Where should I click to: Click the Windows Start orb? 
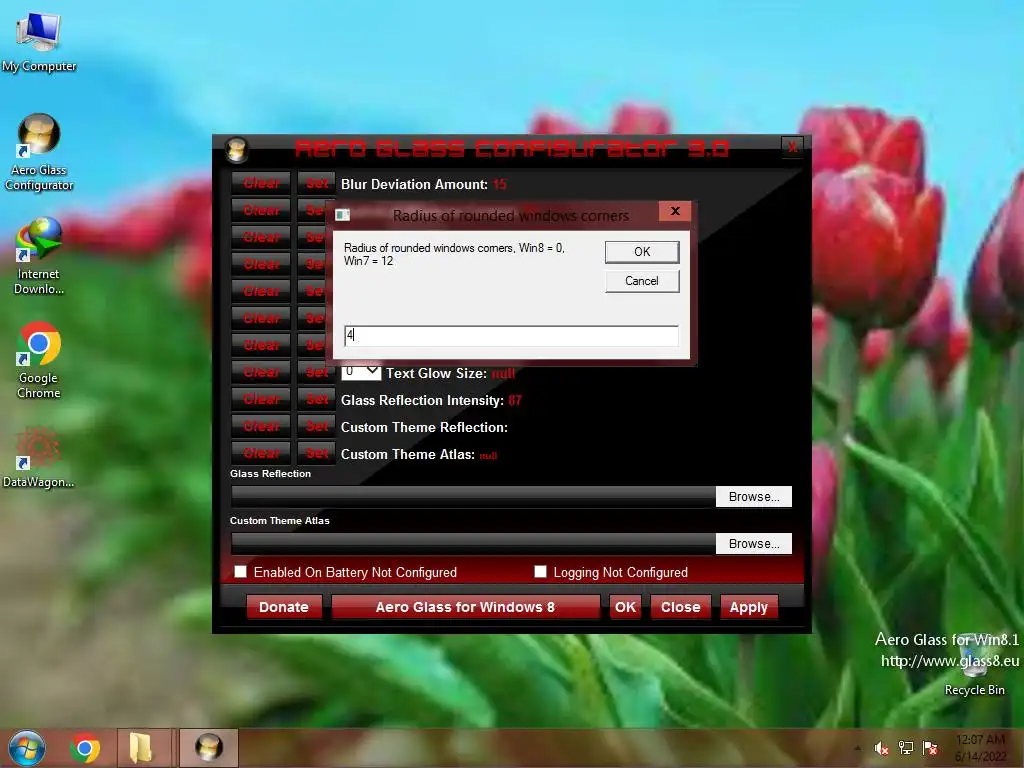(x=27, y=748)
